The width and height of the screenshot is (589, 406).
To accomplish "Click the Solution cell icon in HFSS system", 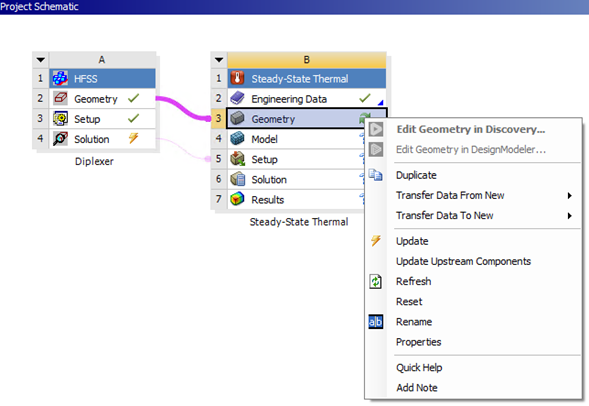I will pos(60,139).
